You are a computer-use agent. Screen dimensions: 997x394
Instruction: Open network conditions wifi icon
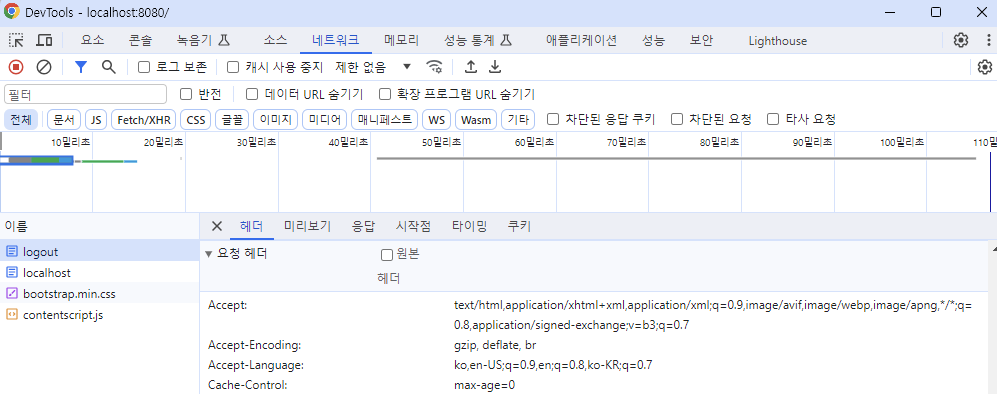pyautogui.click(x=435, y=67)
